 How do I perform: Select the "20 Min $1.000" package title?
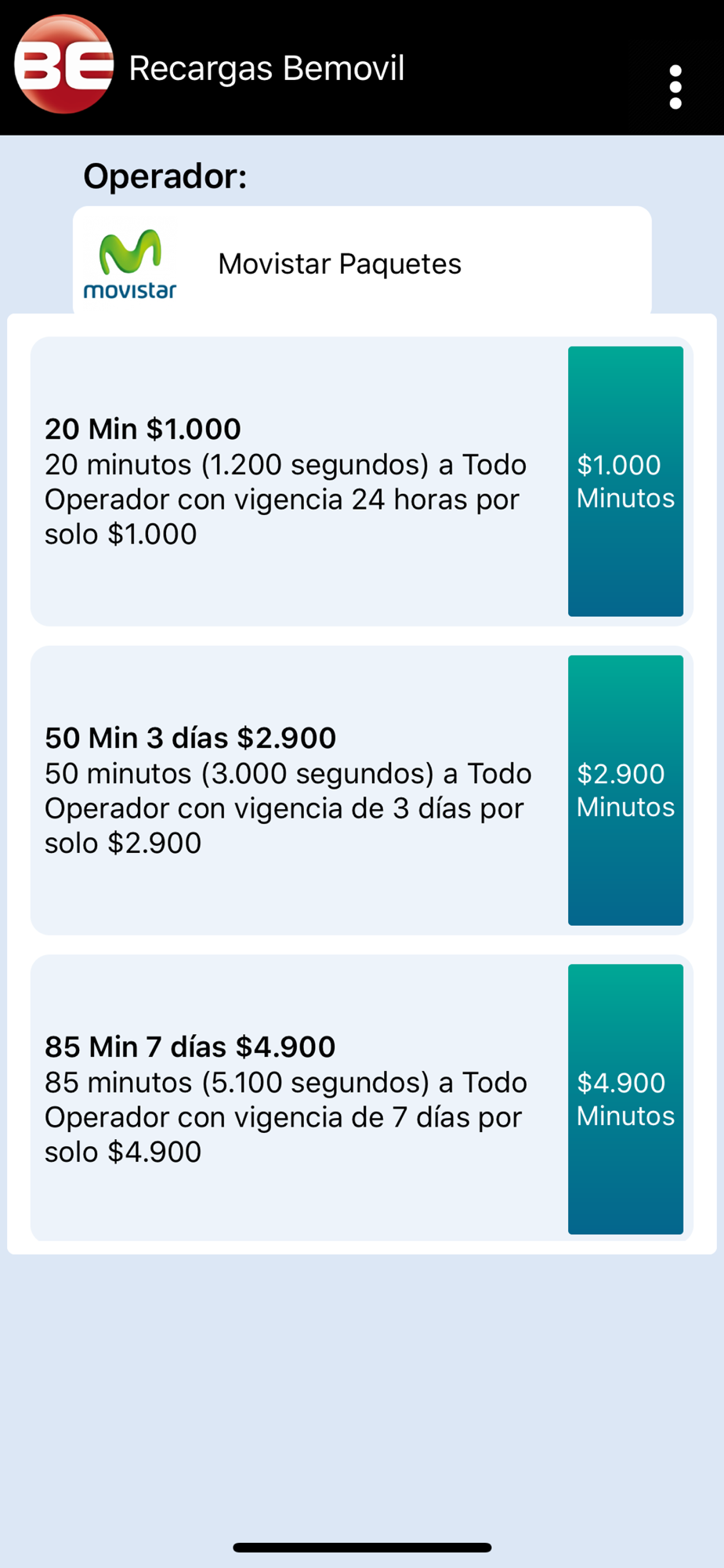click(x=143, y=429)
